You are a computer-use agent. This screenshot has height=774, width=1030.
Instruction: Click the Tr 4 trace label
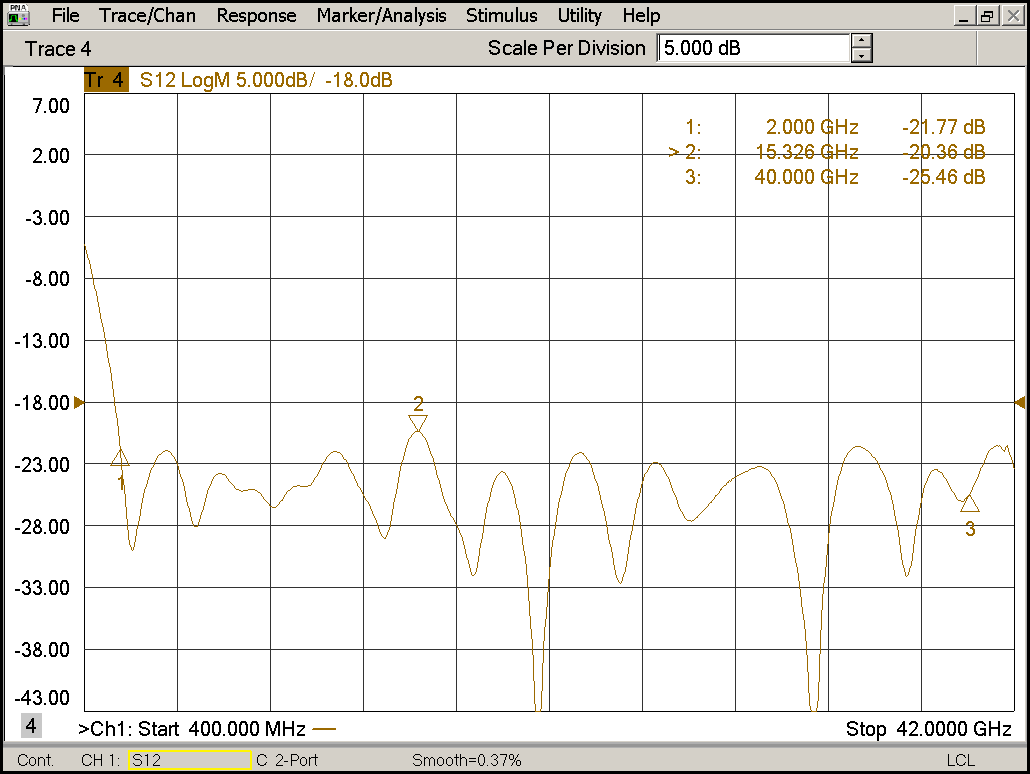[x=106, y=80]
